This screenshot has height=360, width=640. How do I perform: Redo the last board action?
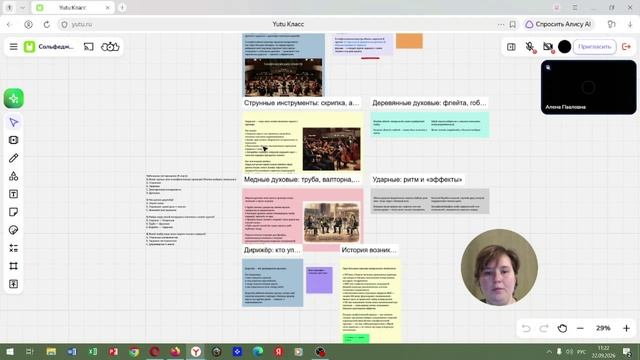coord(544,328)
